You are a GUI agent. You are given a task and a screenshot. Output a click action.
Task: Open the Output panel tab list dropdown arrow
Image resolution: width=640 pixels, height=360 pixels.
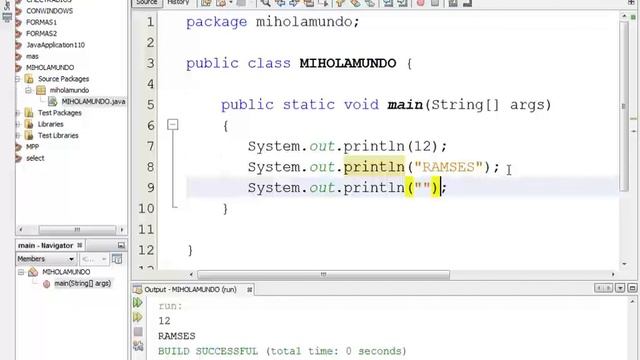(620, 288)
